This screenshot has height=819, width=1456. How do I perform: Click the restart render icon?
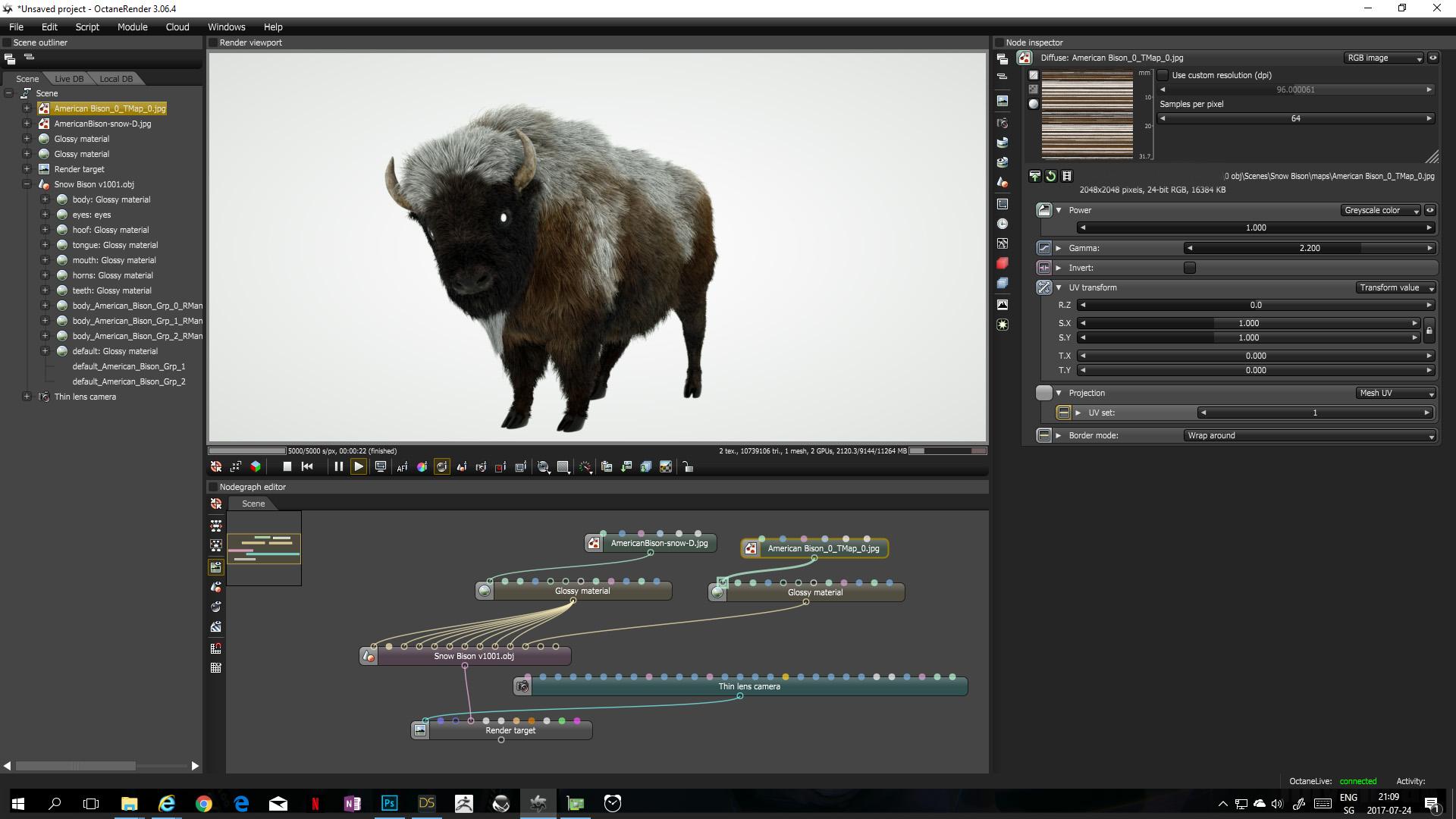pos(307,467)
